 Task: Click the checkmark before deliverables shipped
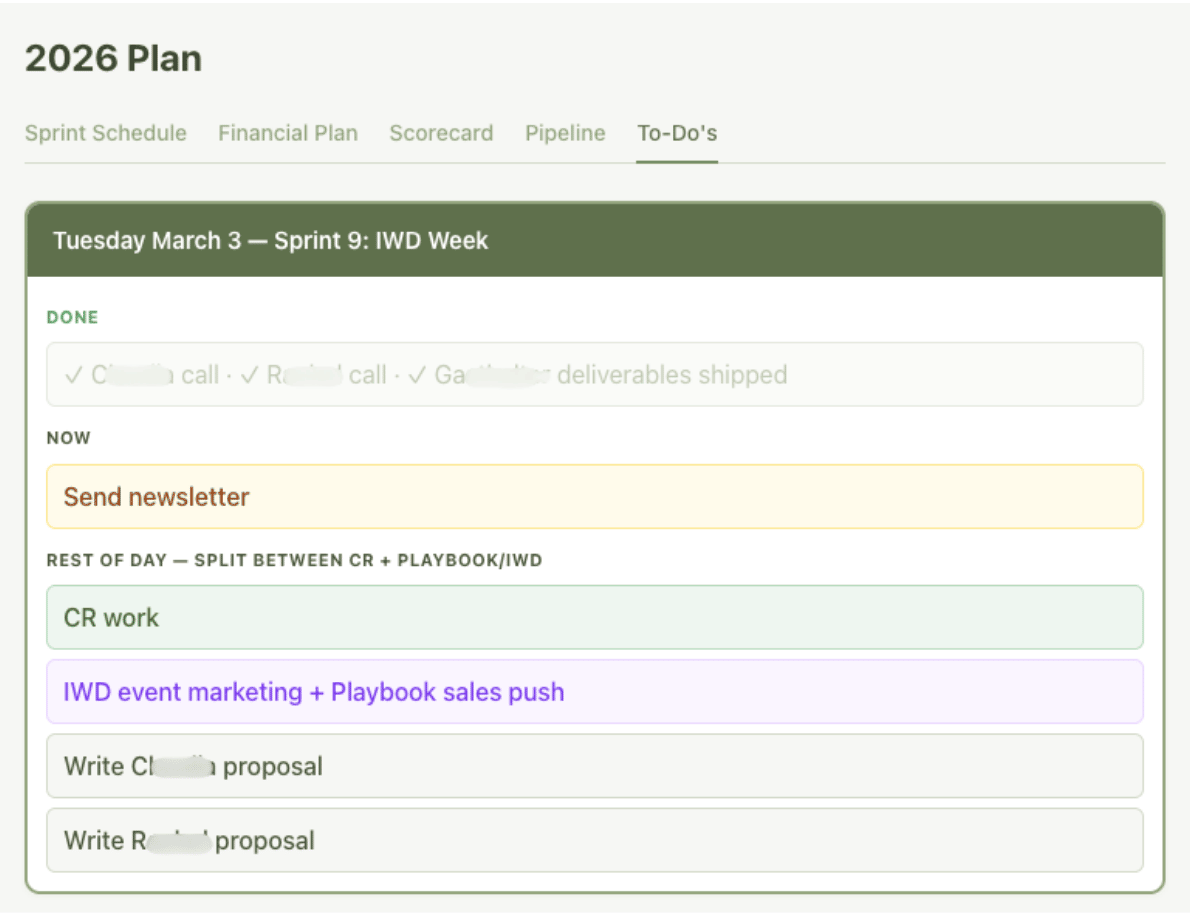pos(417,376)
